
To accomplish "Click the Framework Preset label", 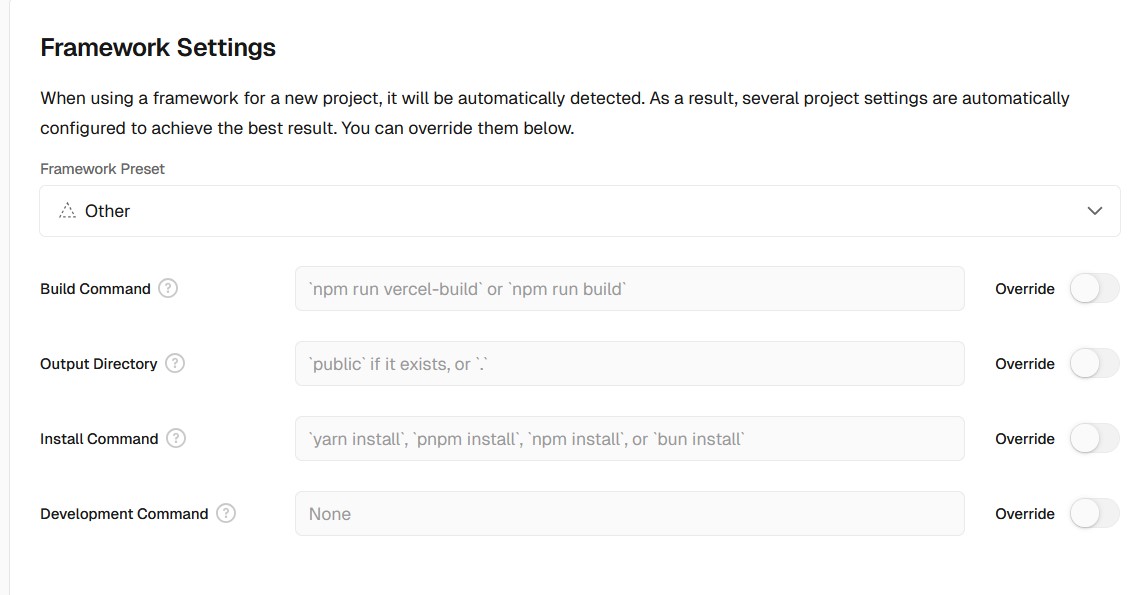I will (102, 169).
